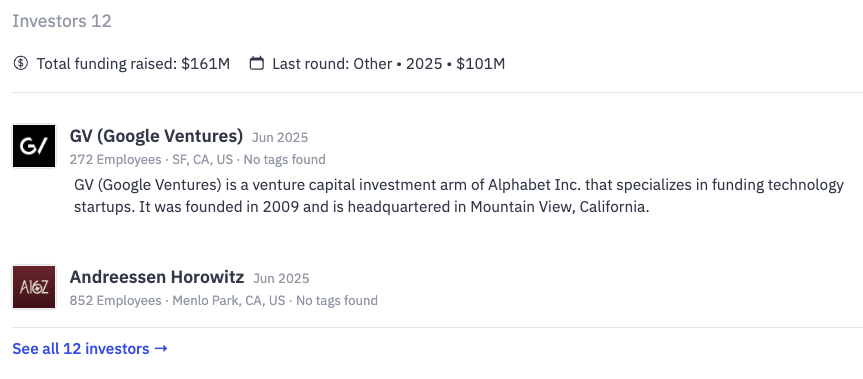
Task: Click the dollar coin funding icon
Action: (20, 63)
